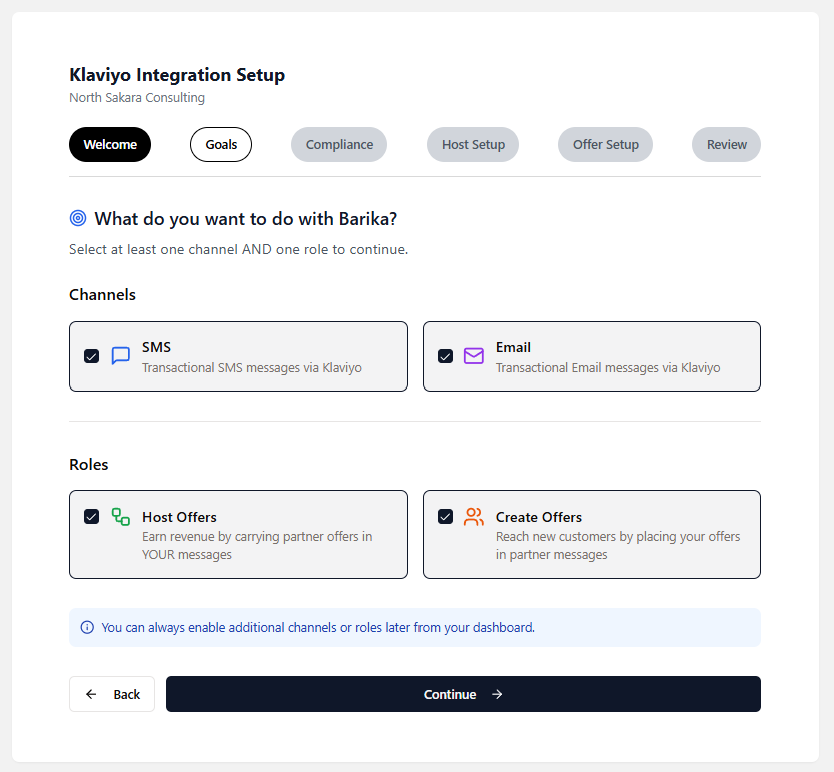Click the Email envelope icon
This screenshot has width=834, height=772.
(474, 356)
